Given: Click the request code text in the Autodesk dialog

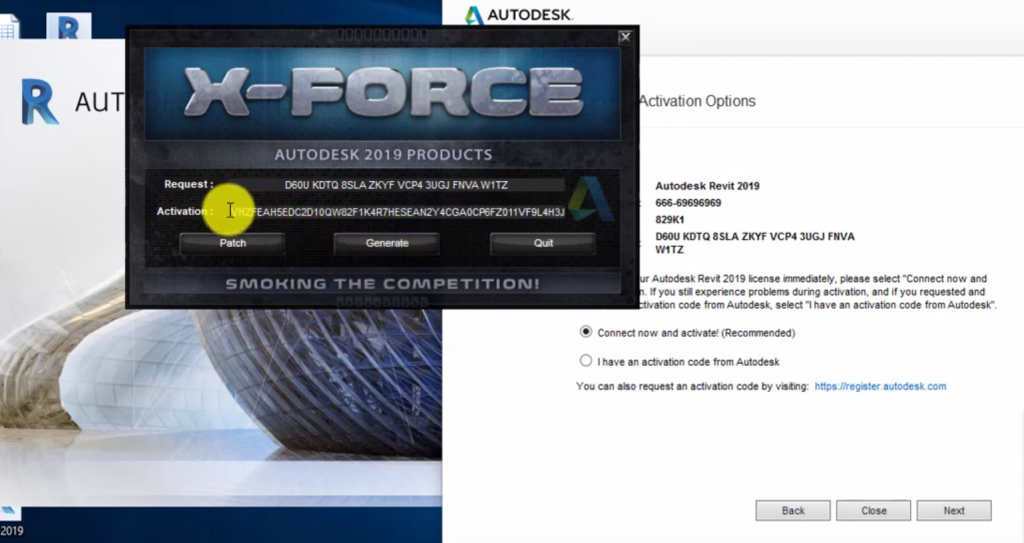Looking at the screenshot, I should point(755,243).
